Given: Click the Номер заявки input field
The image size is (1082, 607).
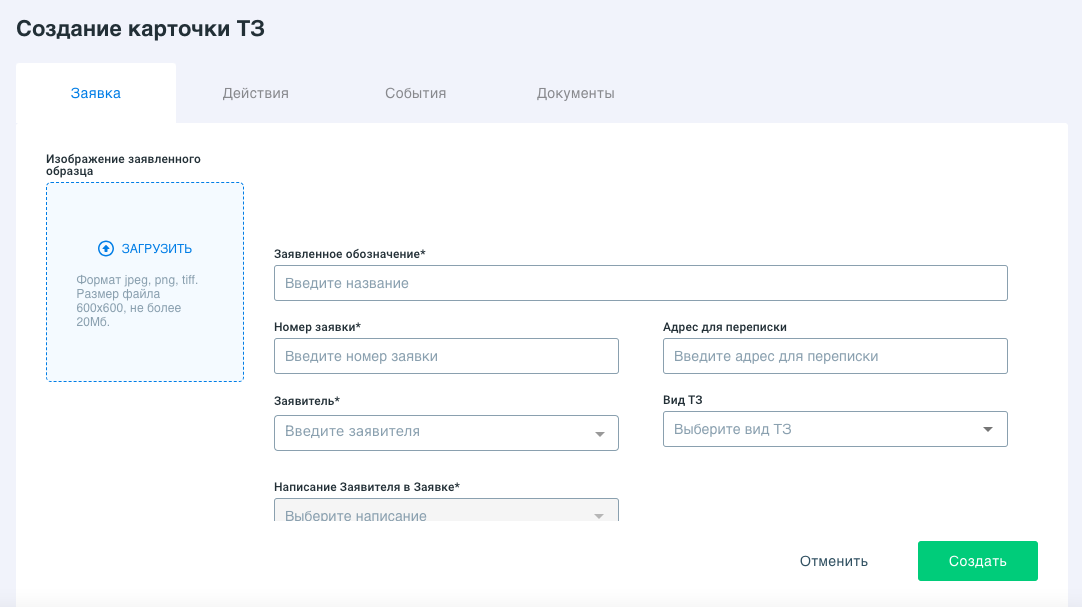Looking at the screenshot, I should 446,356.
